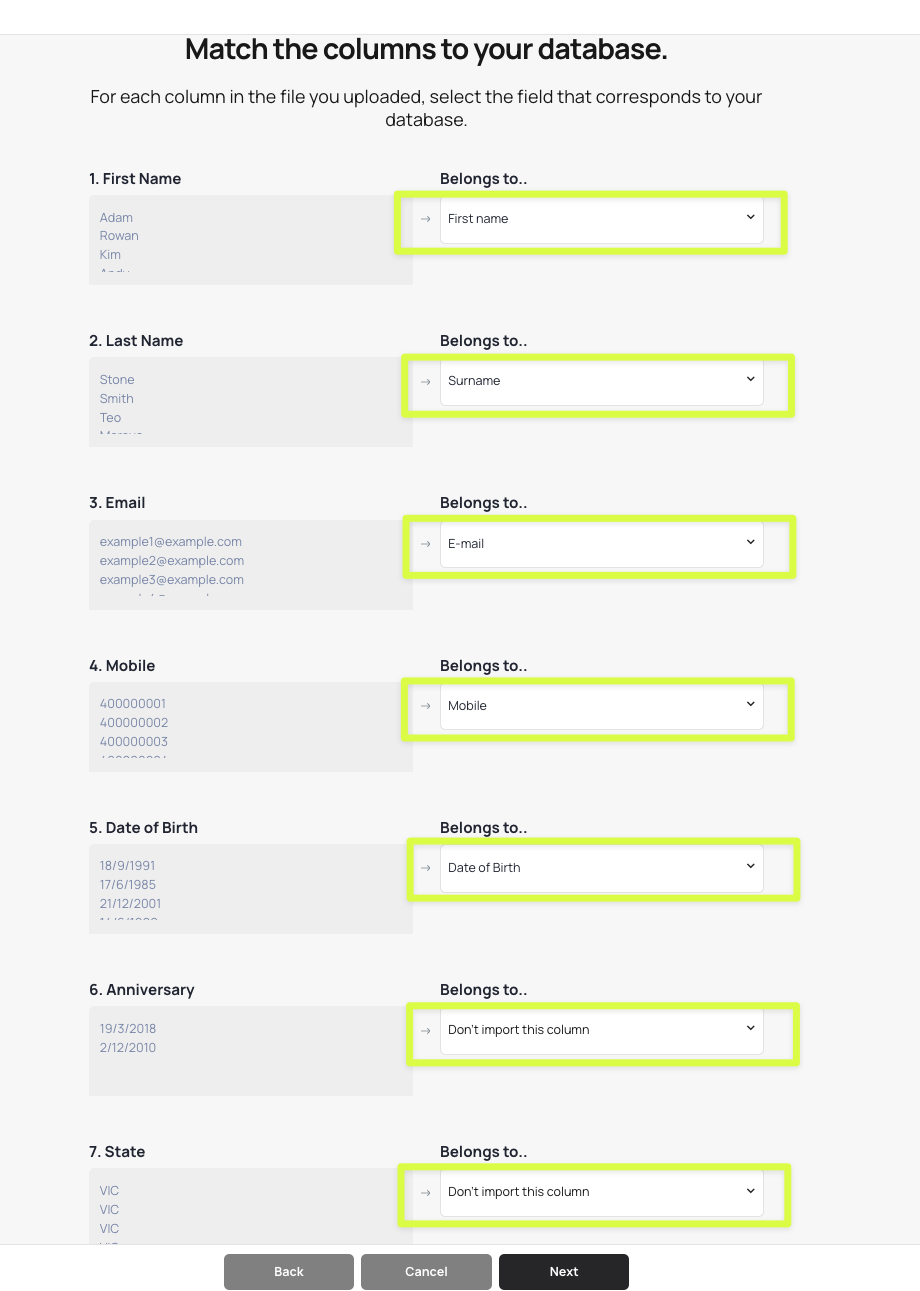Image resolution: width=920 pixels, height=1291 pixels.
Task: Open the Mobile mapping dropdown
Action: [x=601, y=706]
